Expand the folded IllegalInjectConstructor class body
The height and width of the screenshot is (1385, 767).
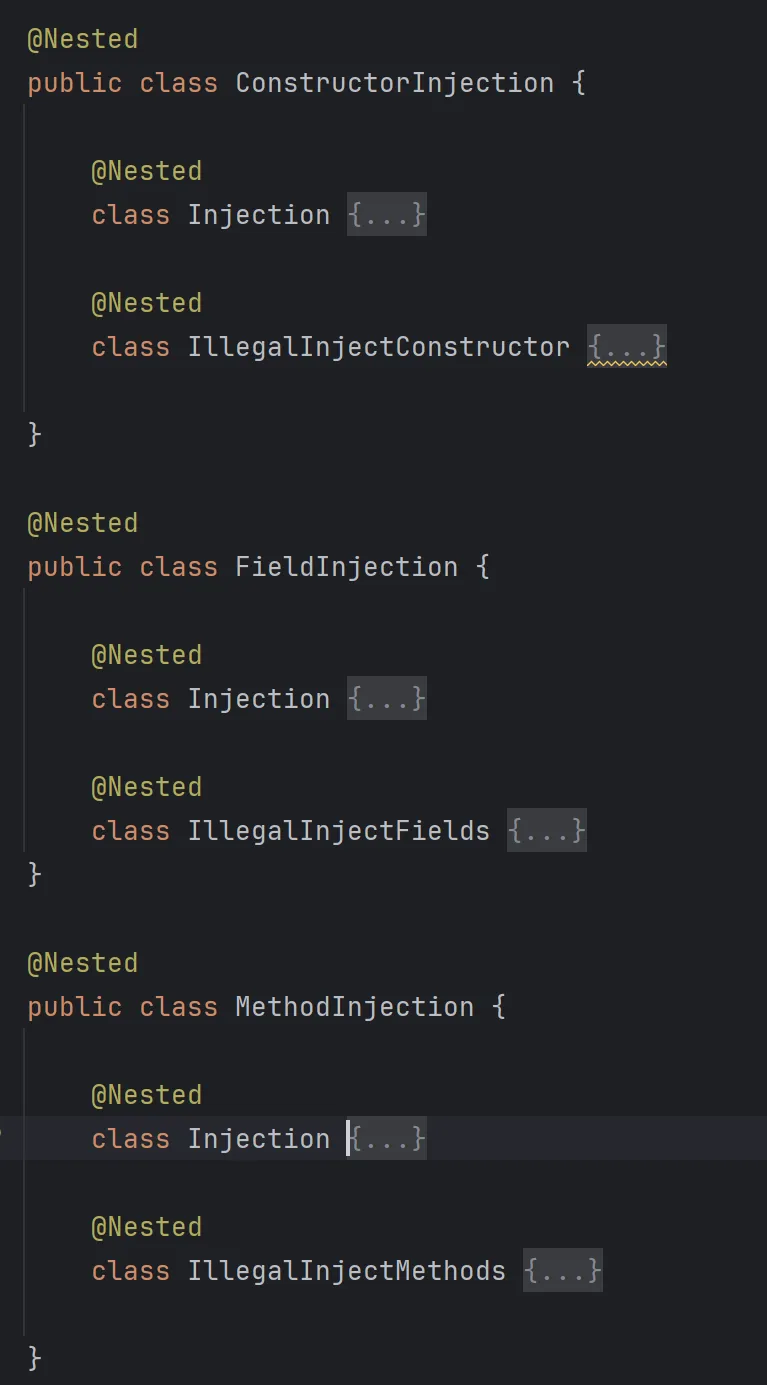point(626,347)
